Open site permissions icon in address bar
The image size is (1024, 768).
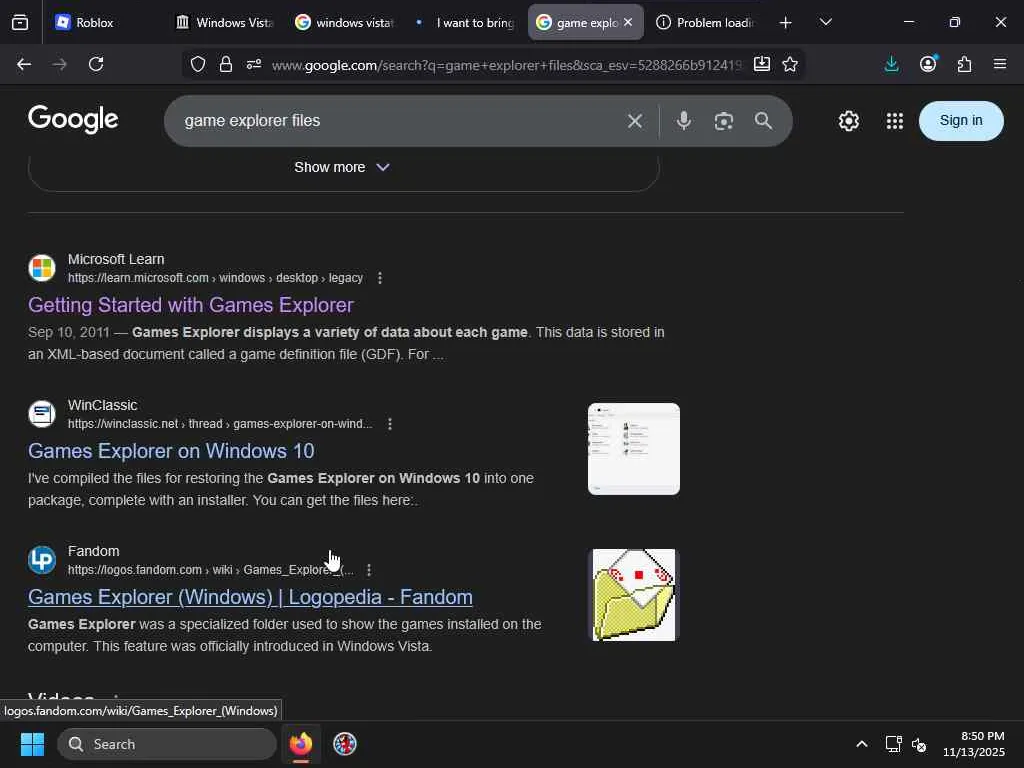click(254, 64)
